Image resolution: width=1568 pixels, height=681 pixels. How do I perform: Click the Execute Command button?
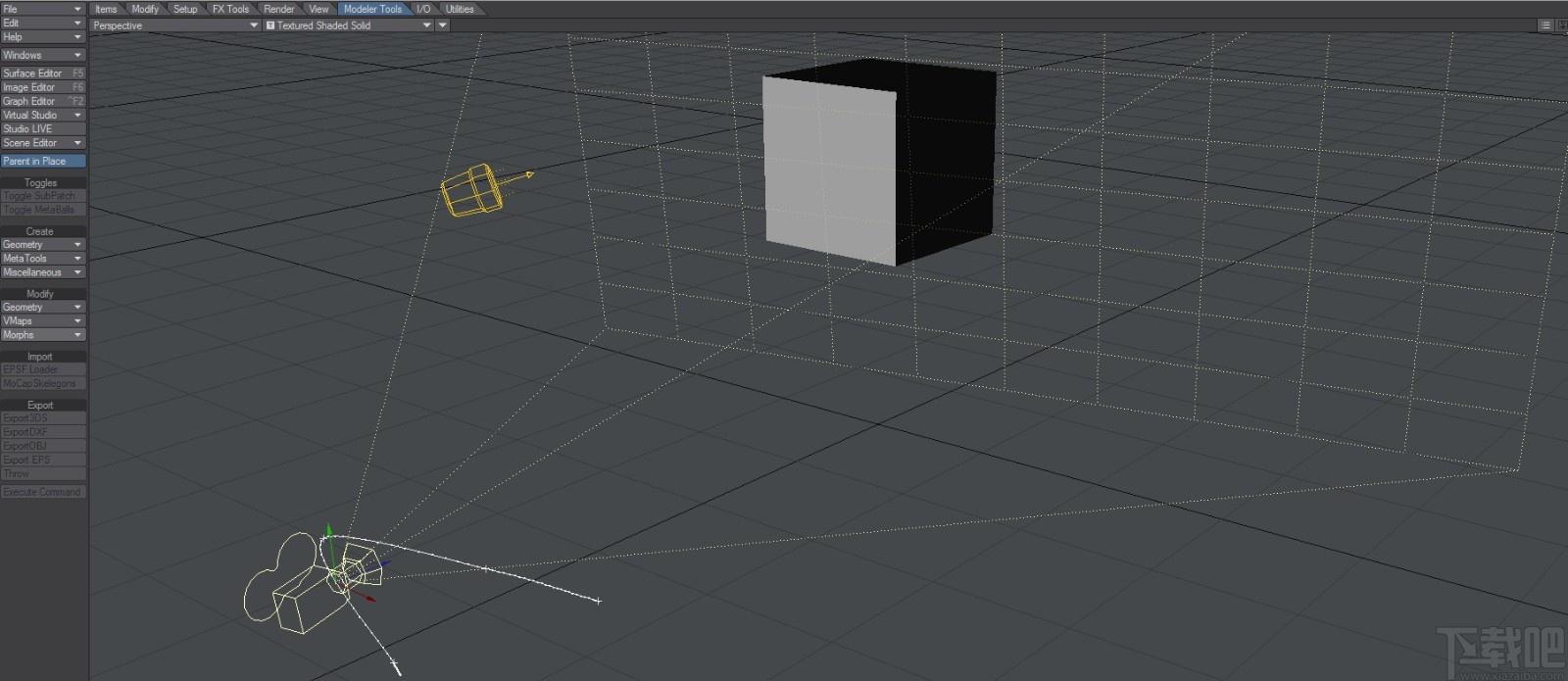click(x=43, y=492)
